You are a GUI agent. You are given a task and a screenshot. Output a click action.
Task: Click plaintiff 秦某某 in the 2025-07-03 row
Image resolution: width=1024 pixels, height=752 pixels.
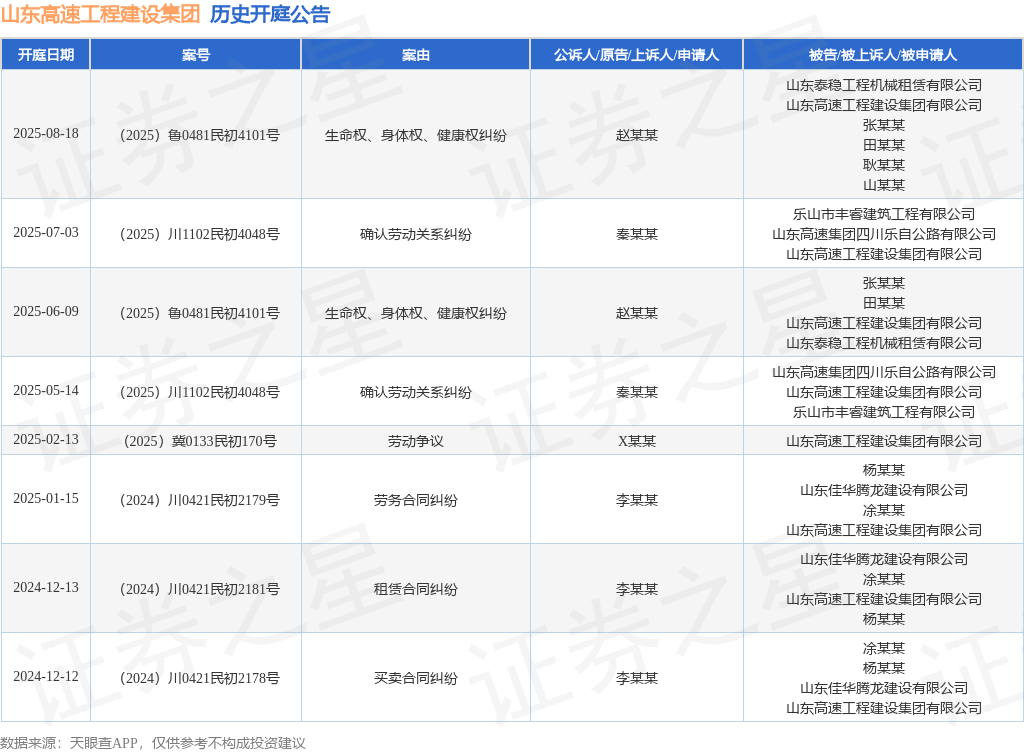point(637,234)
